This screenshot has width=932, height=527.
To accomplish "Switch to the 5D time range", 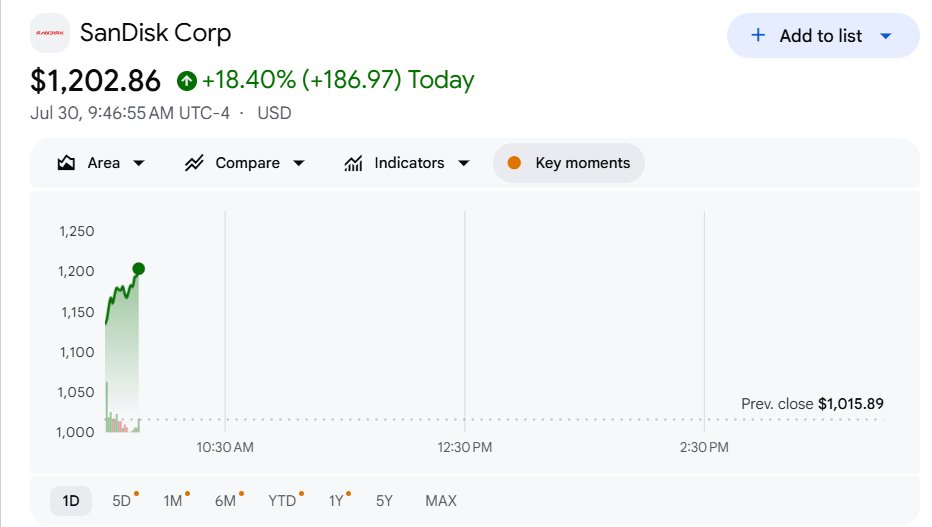I will point(122,501).
